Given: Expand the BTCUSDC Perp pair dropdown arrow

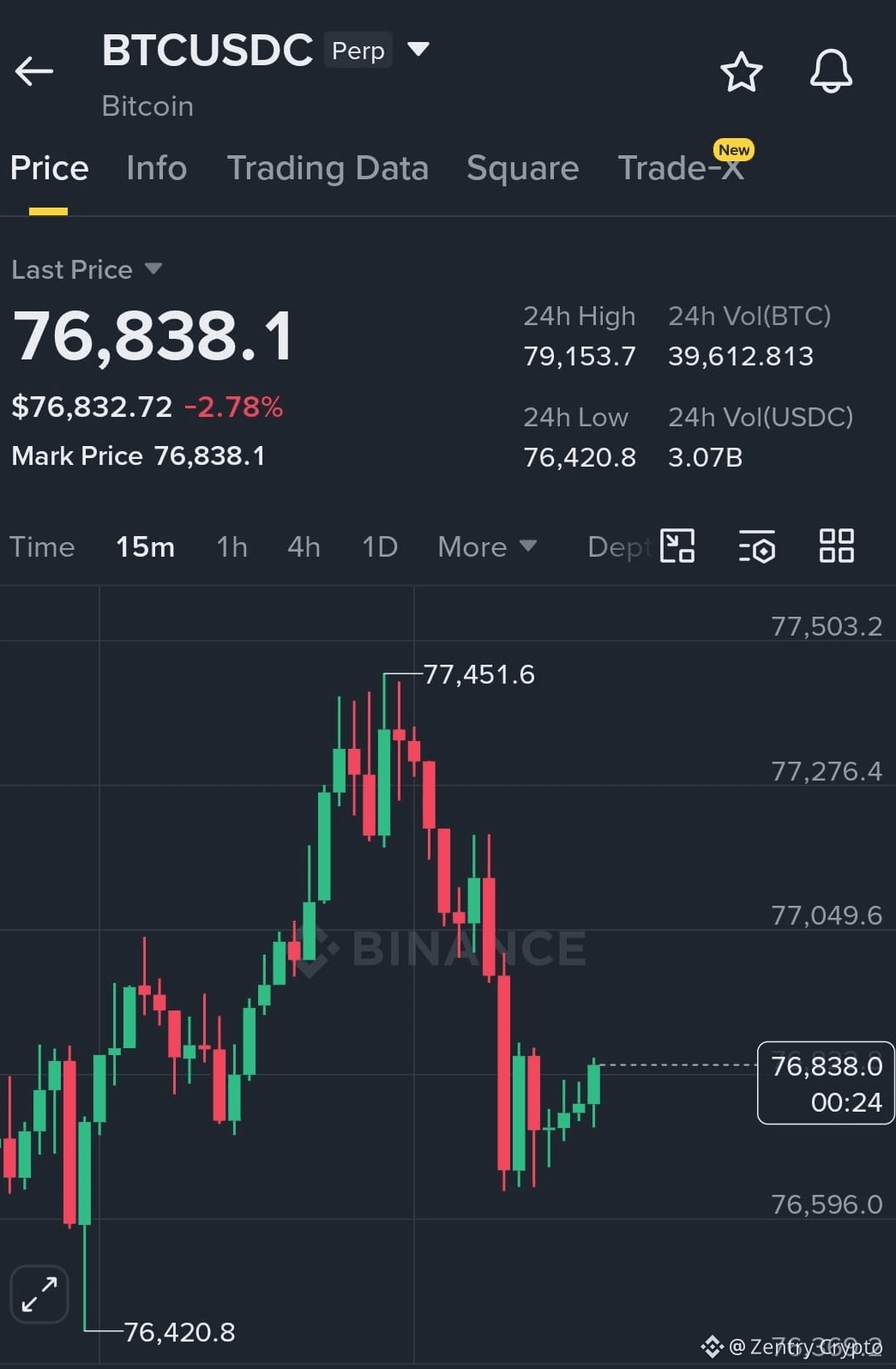Looking at the screenshot, I should click(x=418, y=49).
